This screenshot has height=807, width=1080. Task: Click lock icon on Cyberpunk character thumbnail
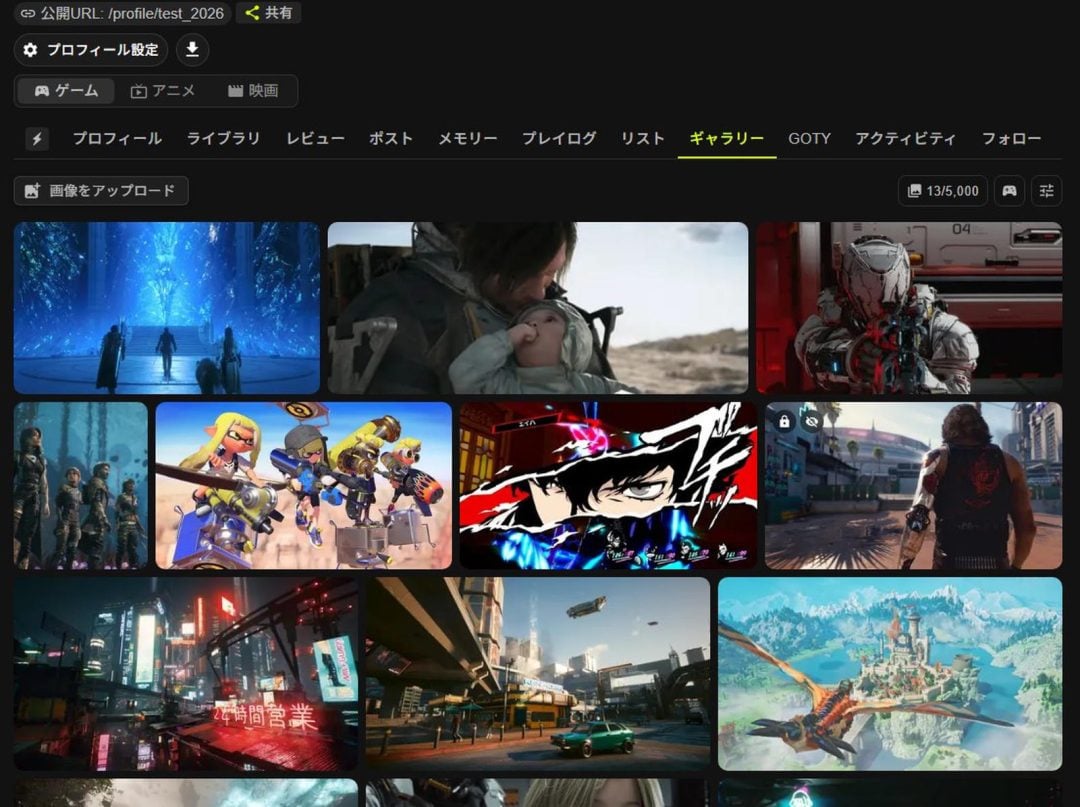click(784, 421)
